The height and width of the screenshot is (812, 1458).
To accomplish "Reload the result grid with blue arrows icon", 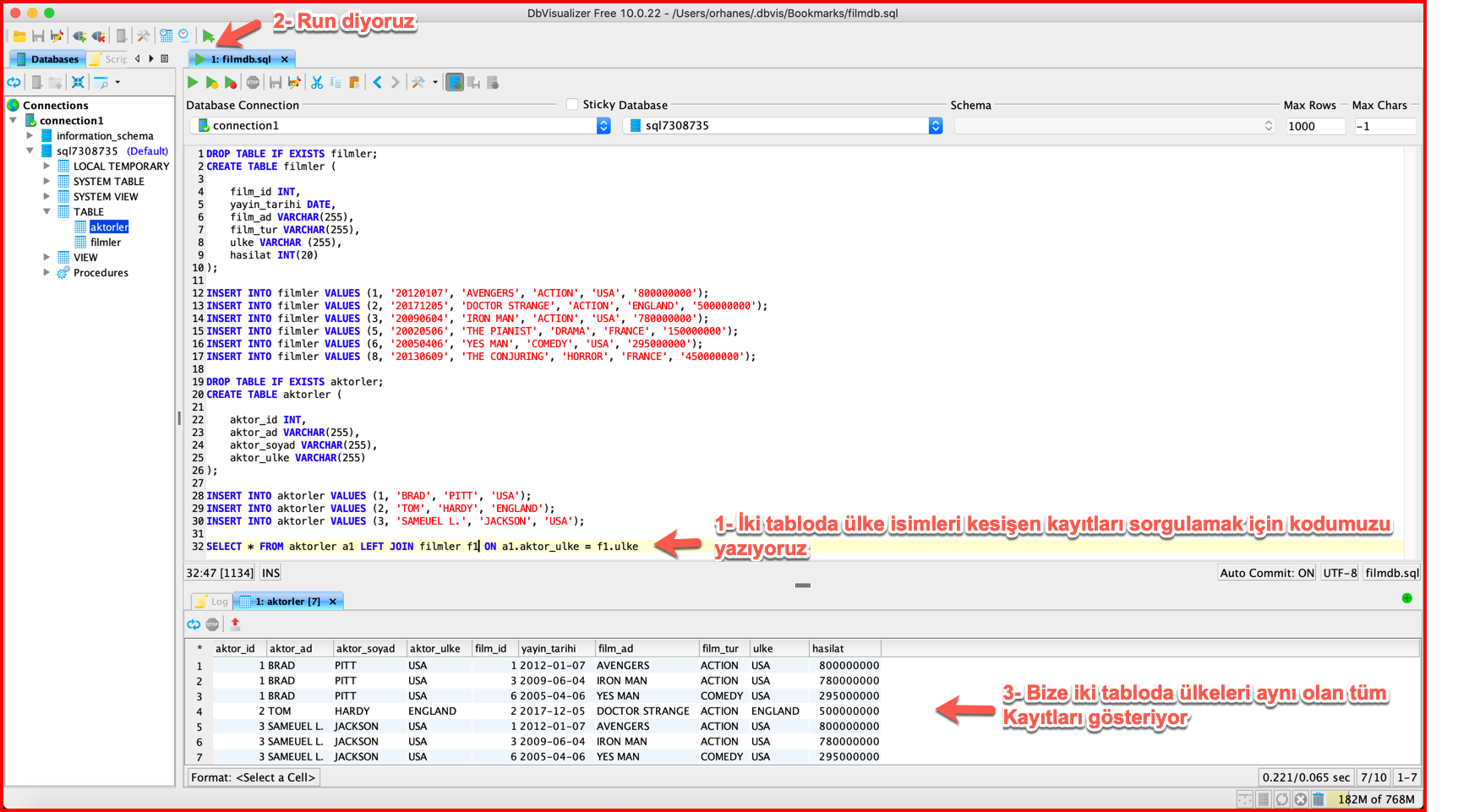I will pyautogui.click(x=194, y=624).
